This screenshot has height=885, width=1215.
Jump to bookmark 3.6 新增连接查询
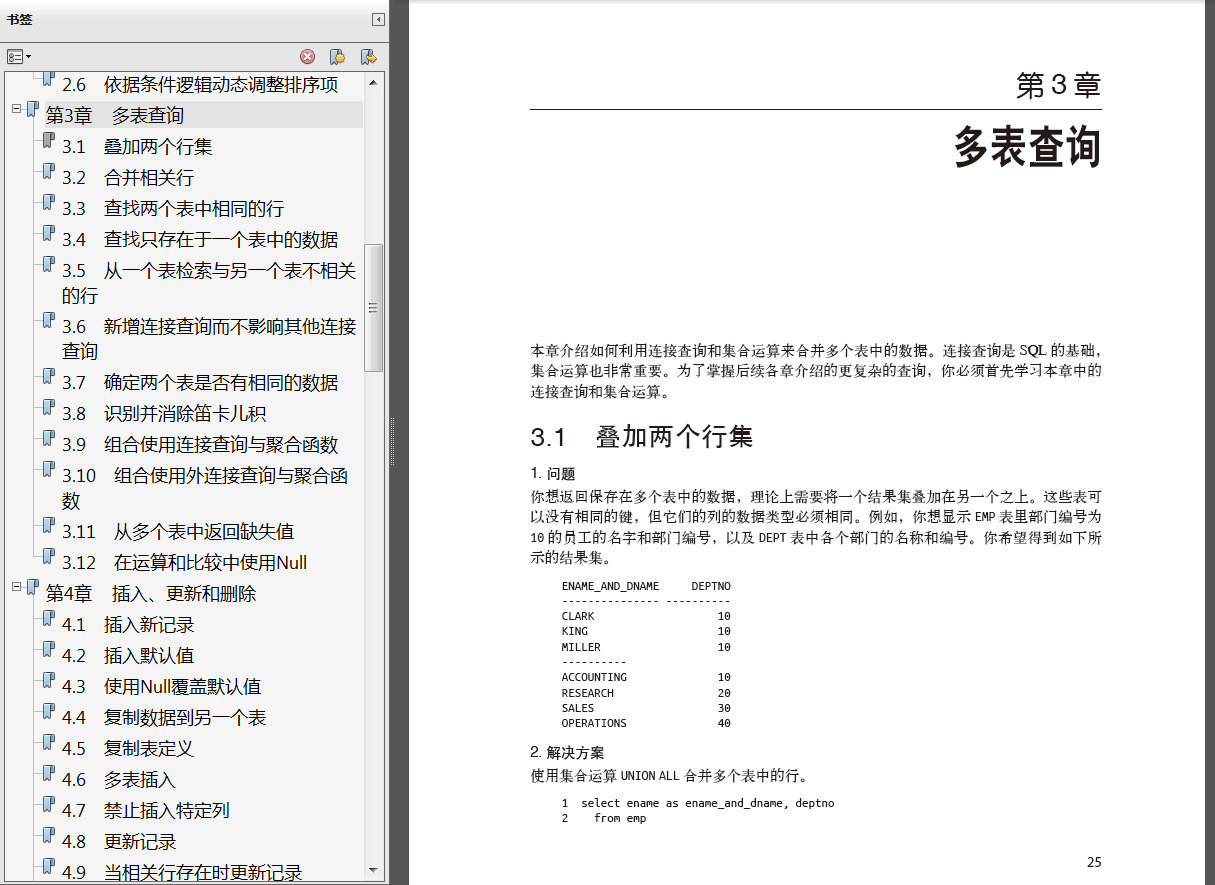(x=209, y=339)
